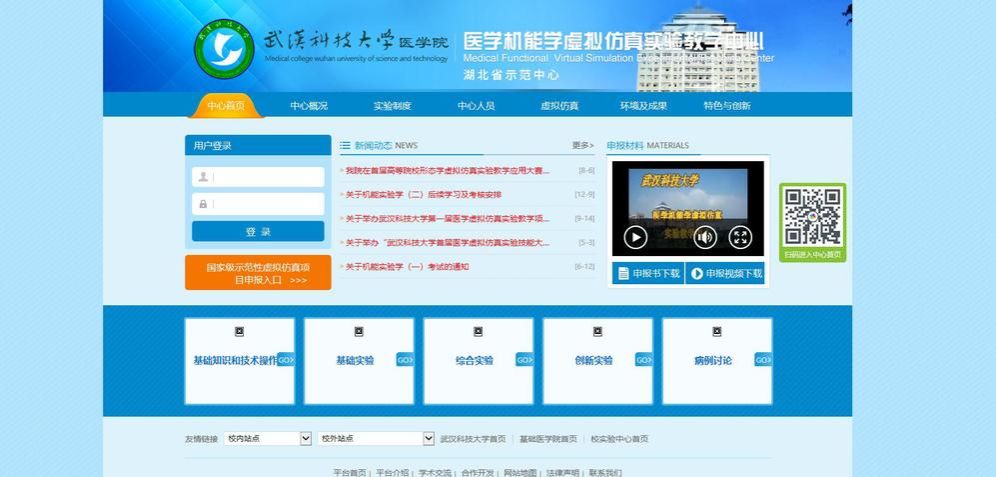Click the university logo emblem
This screenshot has width=996, height=477.
pos(224,50)
